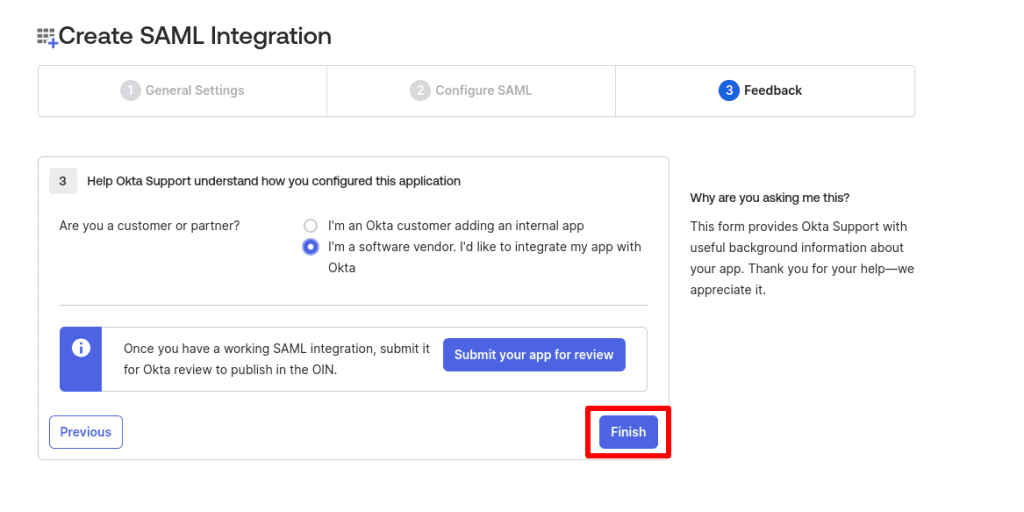
Task: Click the Previous button
Action: (86, 432)
